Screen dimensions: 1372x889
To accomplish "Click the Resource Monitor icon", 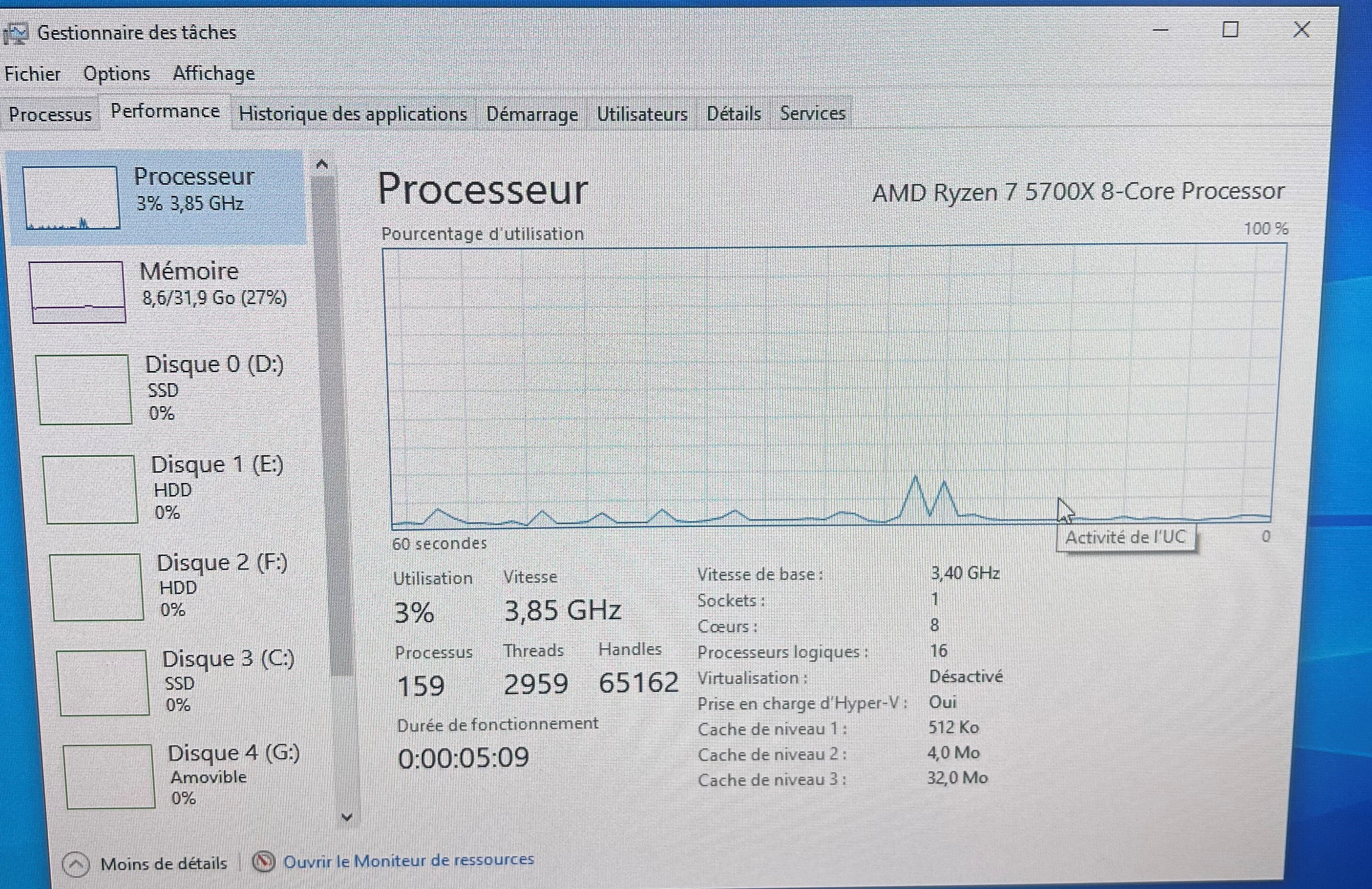I will 264,862.
